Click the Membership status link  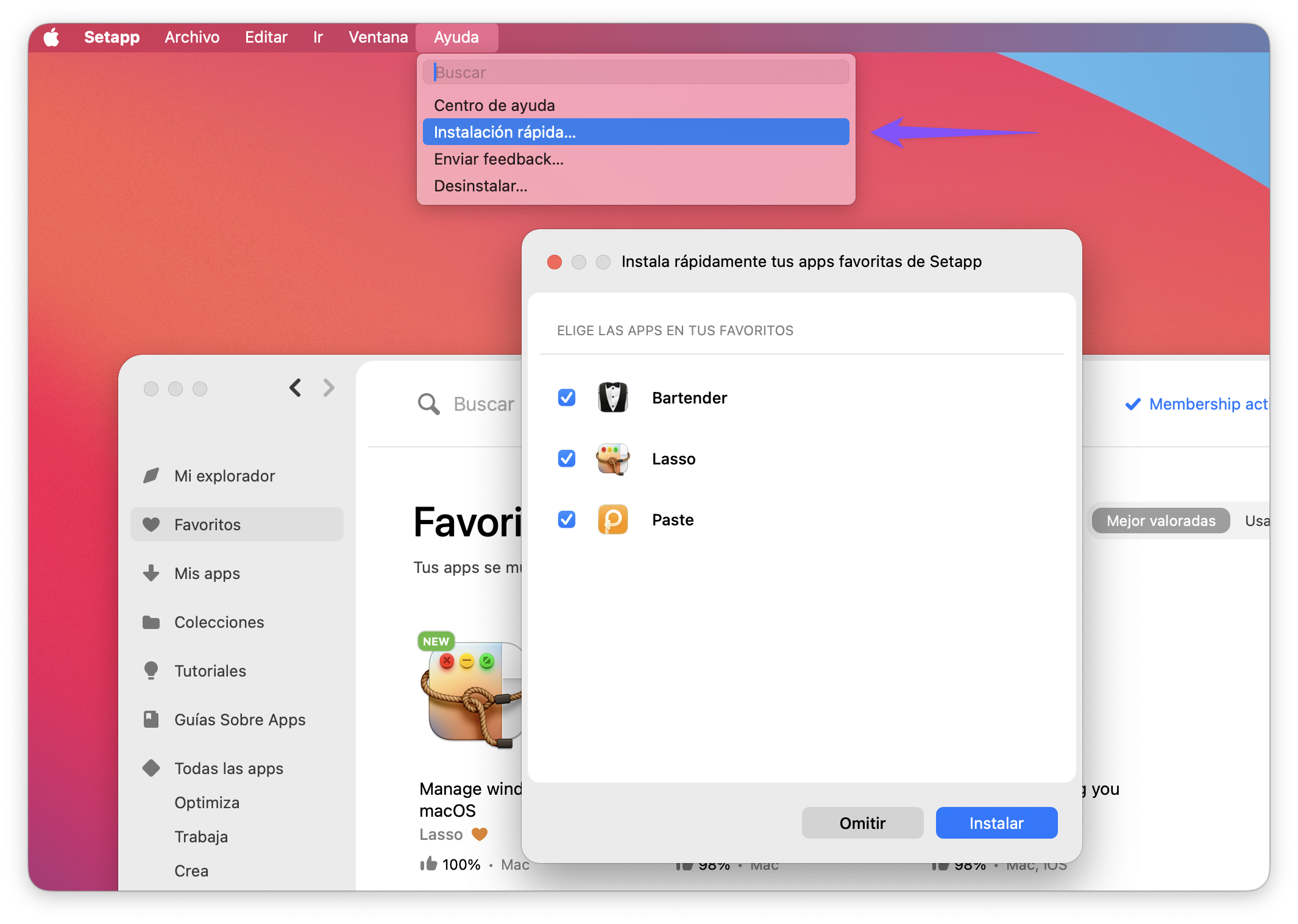click(1208, 404)
